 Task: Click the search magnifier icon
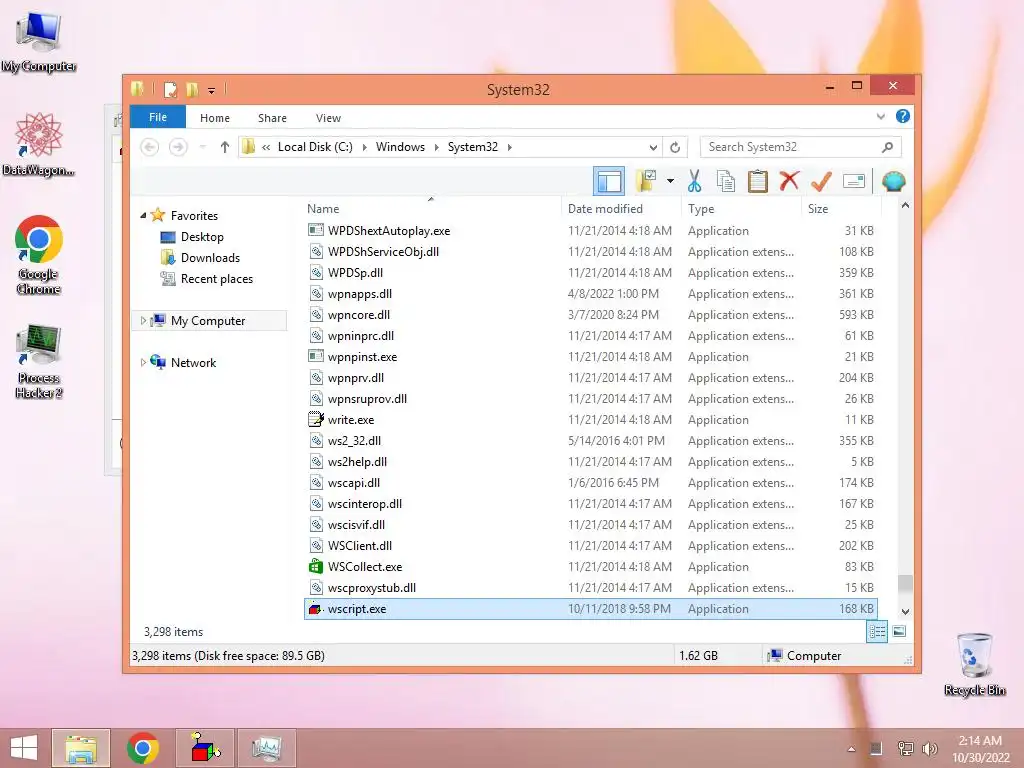coord(887,147)
